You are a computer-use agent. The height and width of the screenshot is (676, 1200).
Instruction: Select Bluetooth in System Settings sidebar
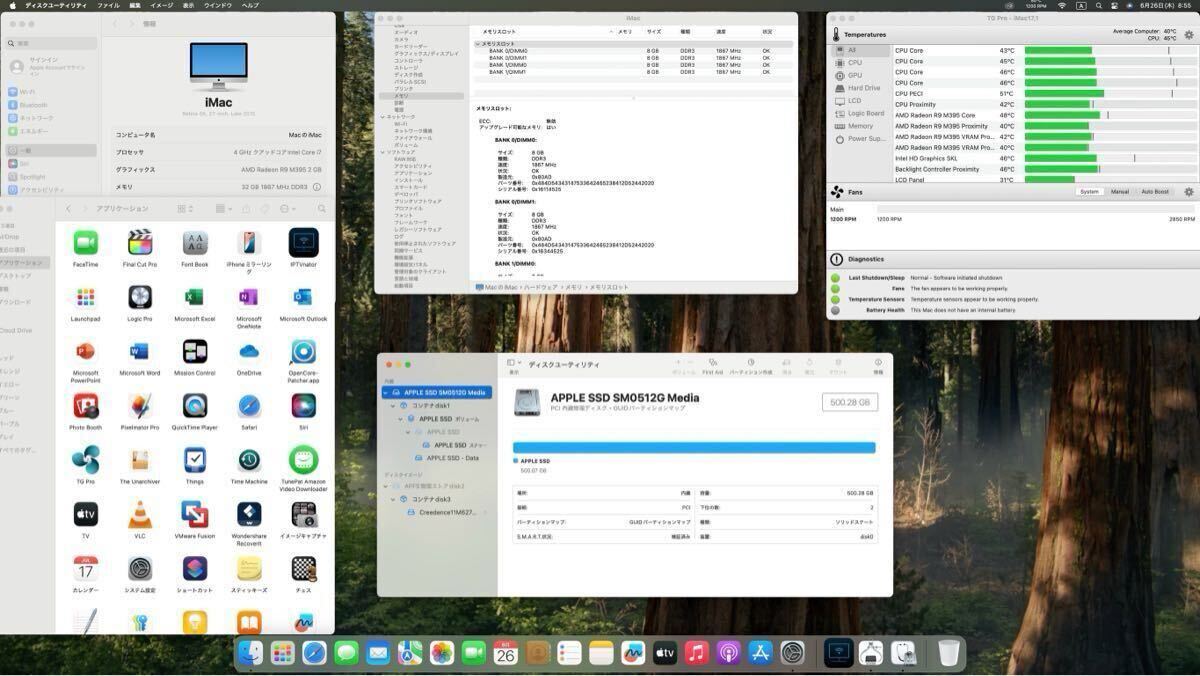[54, 104]
